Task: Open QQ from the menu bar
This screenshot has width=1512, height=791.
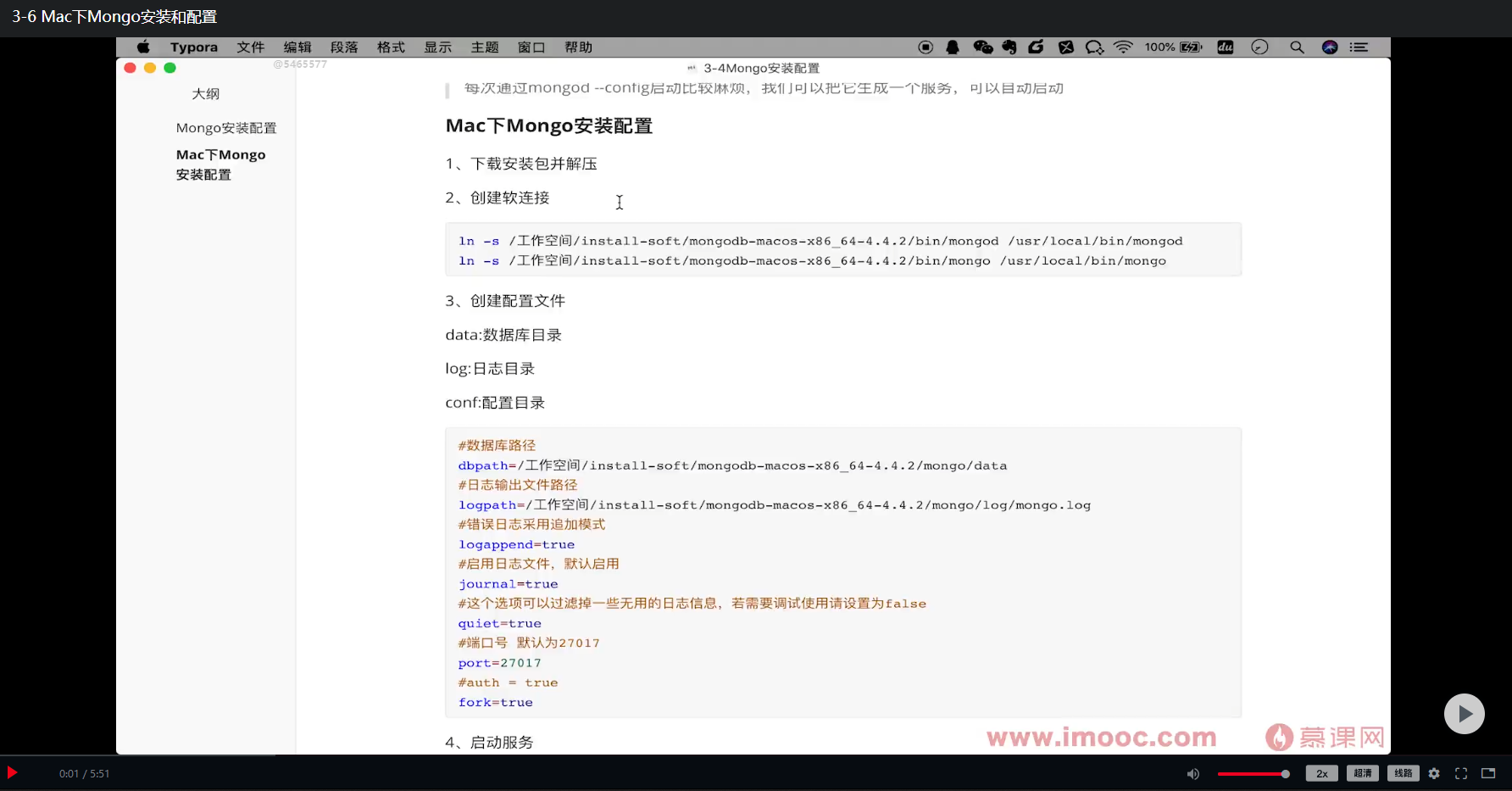Action: click(x=953, y=47)
